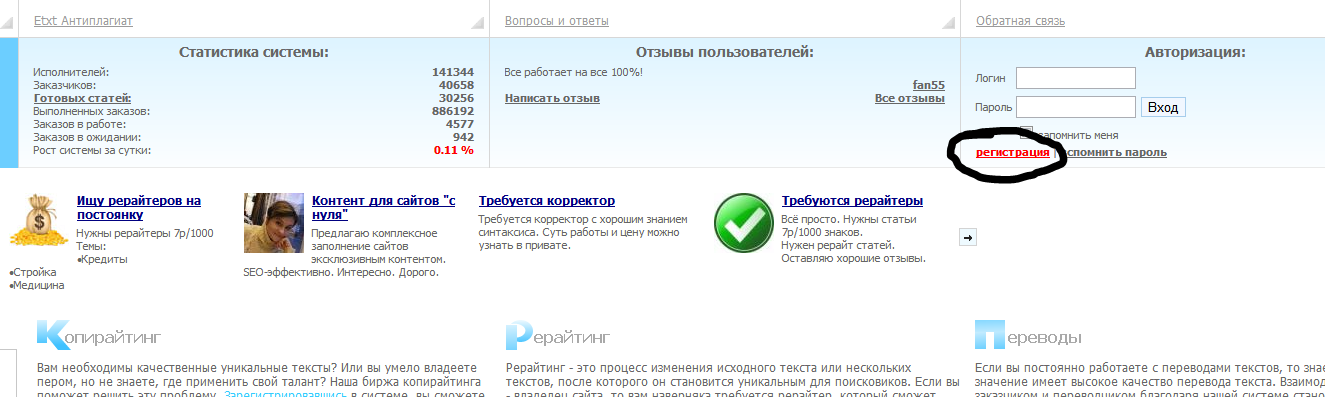Click the red регистрация link
Image resolution: width=1325 pixels, height=397 pixels.
tap(1013, 152)
